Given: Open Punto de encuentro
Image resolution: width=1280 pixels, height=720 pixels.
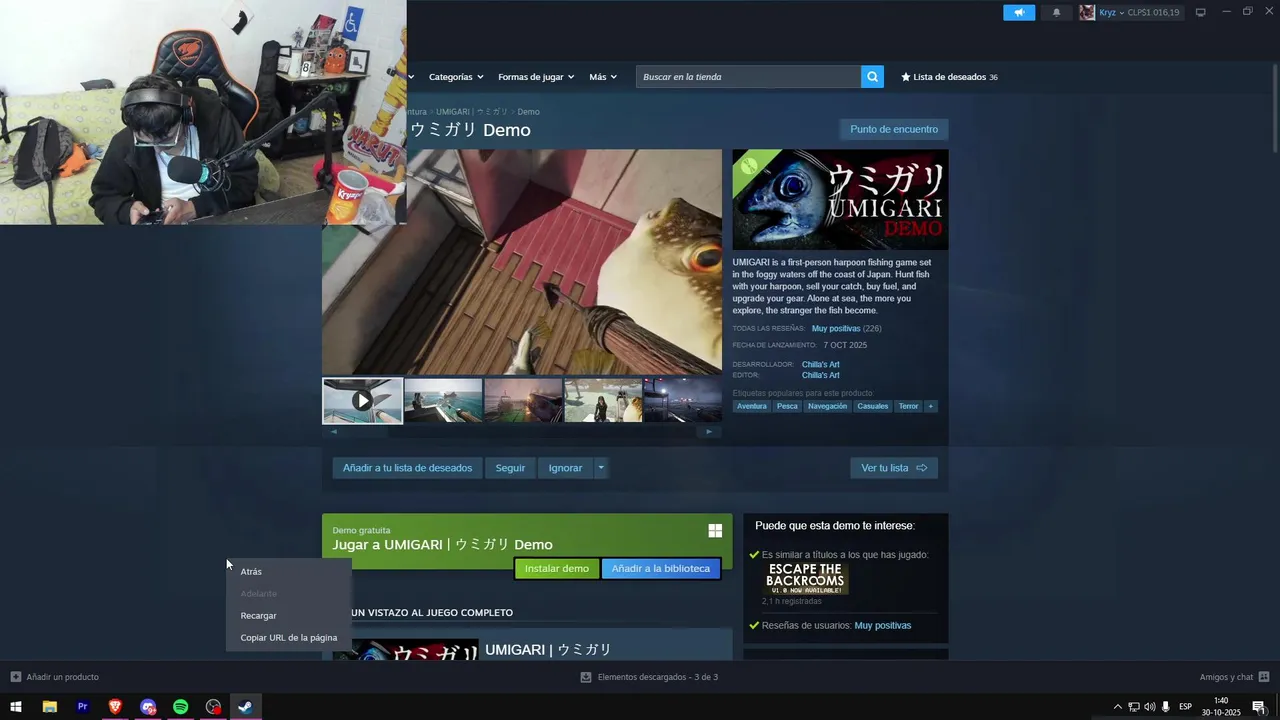Looking at the screenshot, I should coord(894,129).
